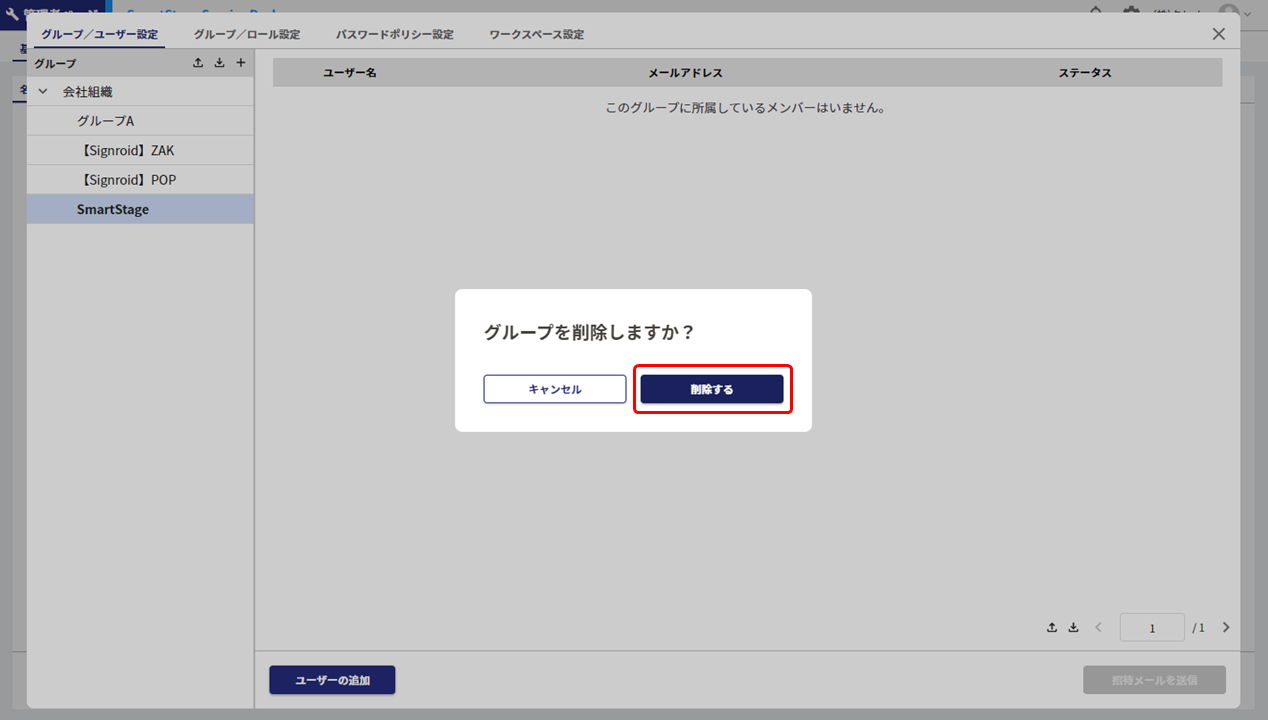Click the download icon beside the user list pagination
The image size is (1268, 720).
pyautogui.click(x=1073, y=628)
